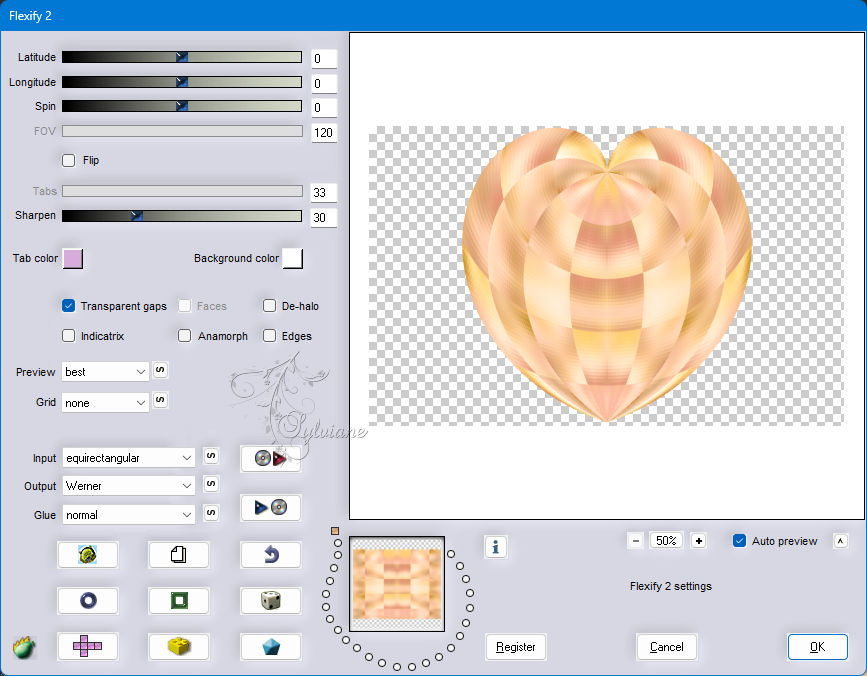This screenshot has width=867, height=676.
Task: Click the 50% zoom level field
Action: (666, 541)
